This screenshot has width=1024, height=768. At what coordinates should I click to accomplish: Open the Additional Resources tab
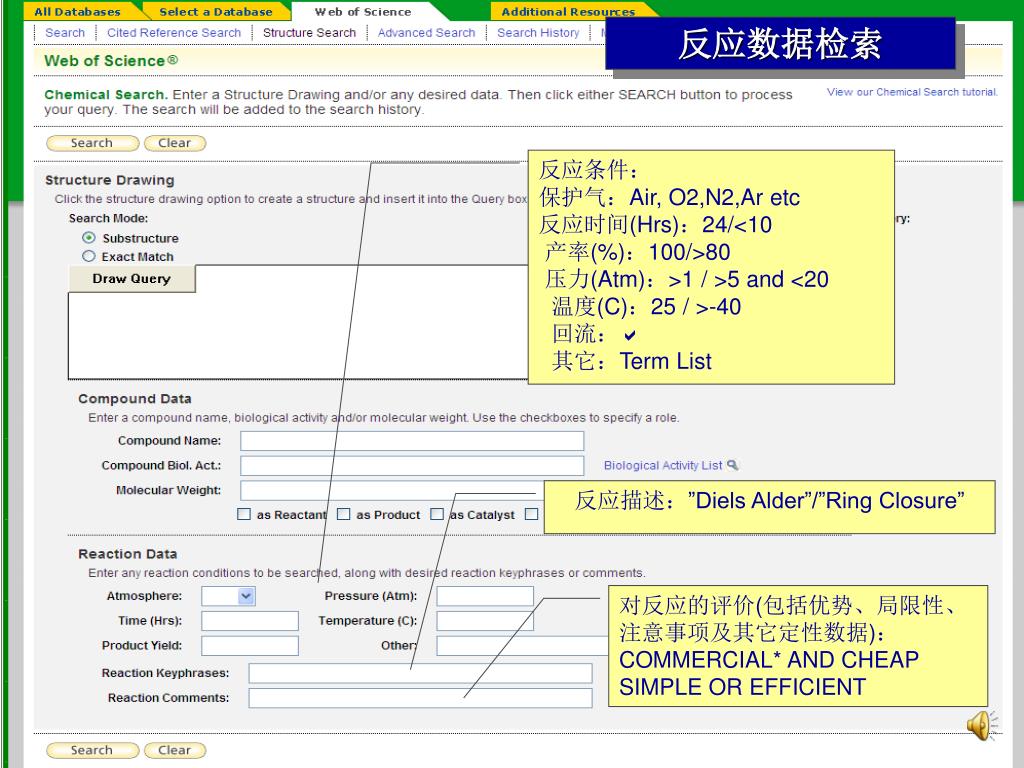568,11
